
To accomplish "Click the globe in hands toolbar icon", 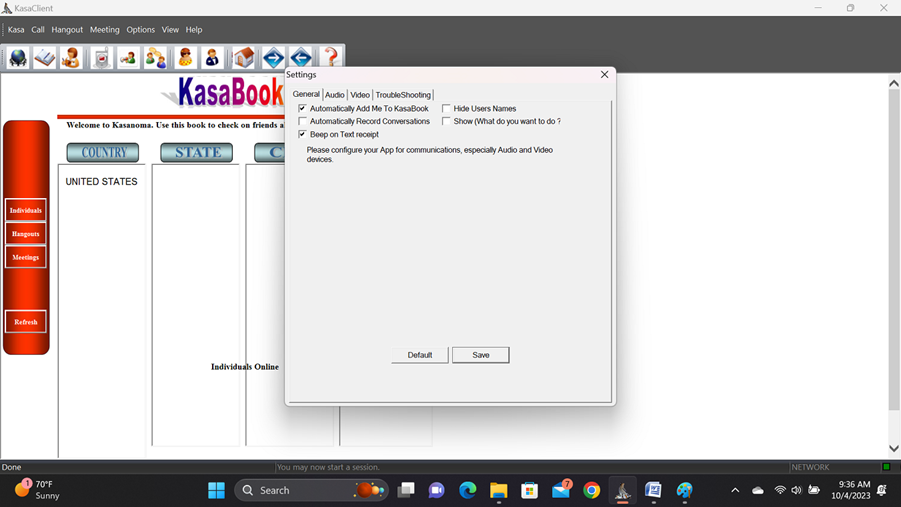I will point(18,57).
